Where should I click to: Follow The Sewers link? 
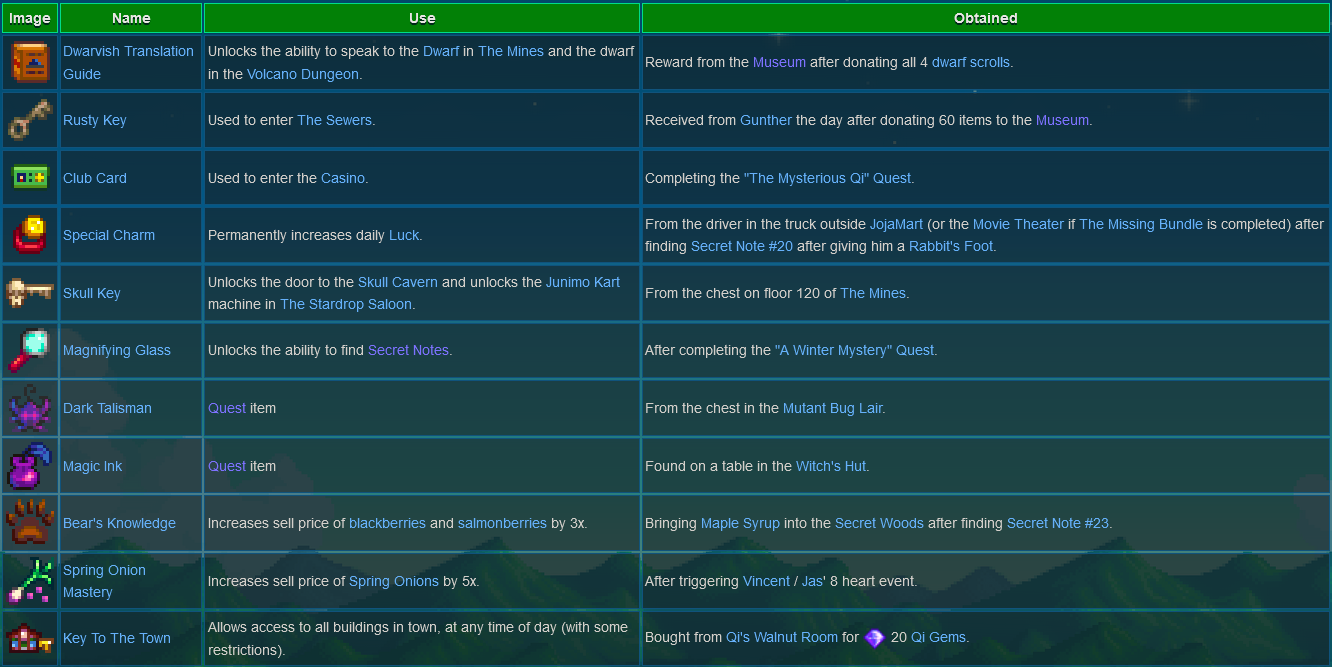(334, 120)
